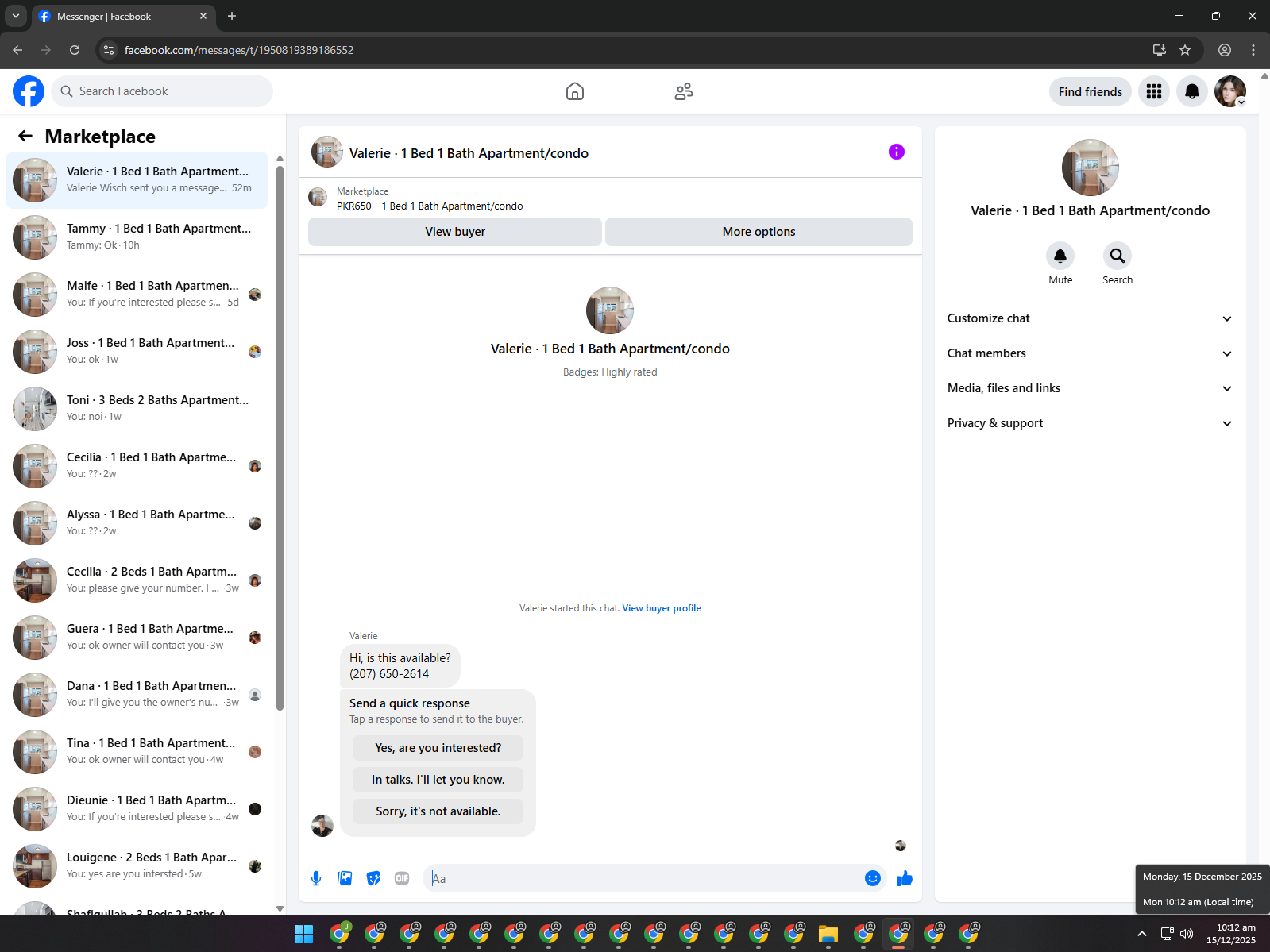Image resolution: width=1270 pixels, height=952 pixels.
Task: Choose a GIF from the composer
Action: click(x=402, y=878)
